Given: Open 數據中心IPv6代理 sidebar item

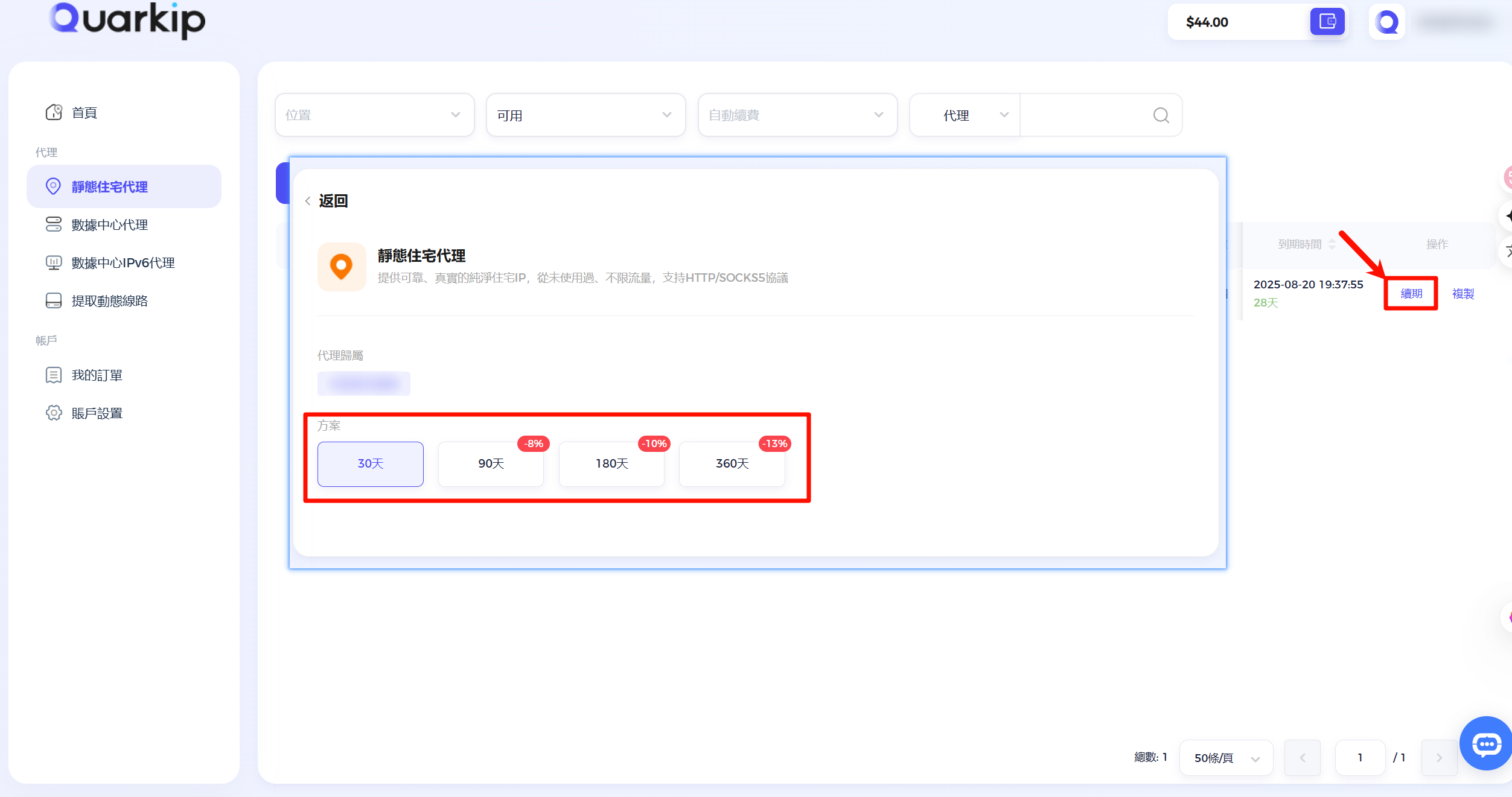Looking at the screenshot, I should [x=124, y=263].
